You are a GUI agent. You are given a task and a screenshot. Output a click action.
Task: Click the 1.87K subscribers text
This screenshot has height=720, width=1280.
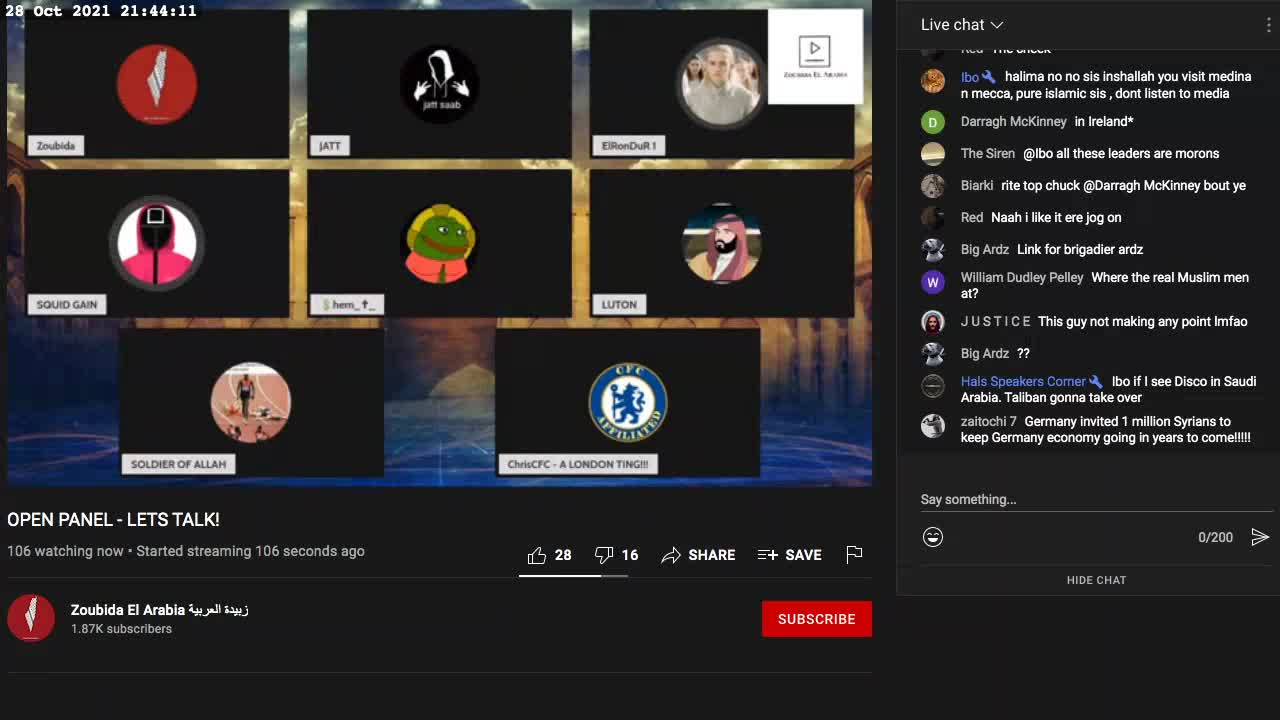(x=121, y=629)
